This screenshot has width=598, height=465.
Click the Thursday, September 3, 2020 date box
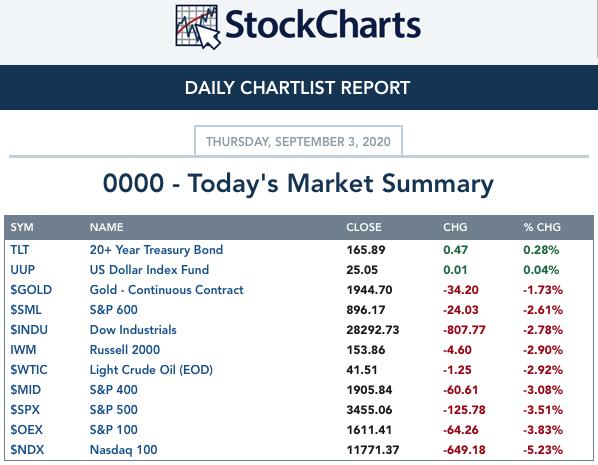click(298, 141)
